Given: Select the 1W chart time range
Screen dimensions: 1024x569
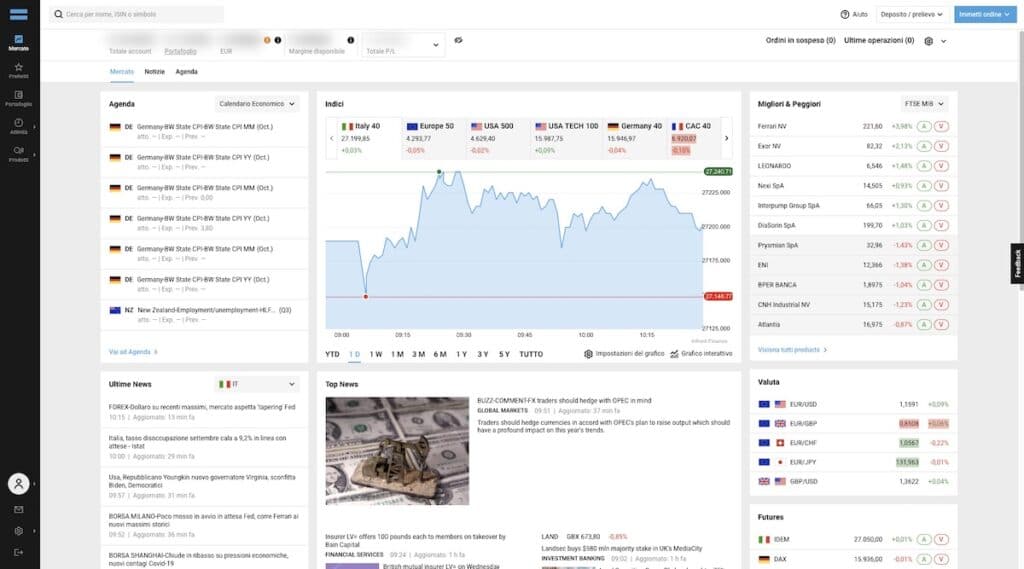Looking at the screenshot, I should [x=376, y=354].
